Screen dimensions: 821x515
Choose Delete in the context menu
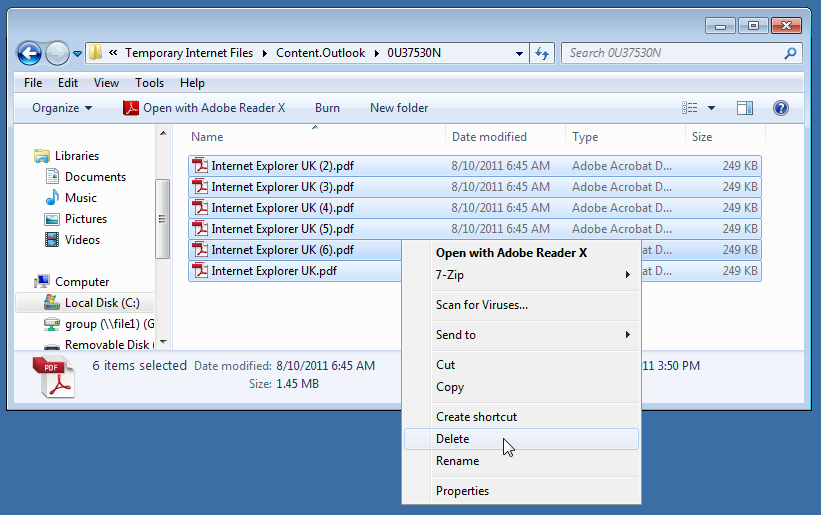pyautogui.click(x=522, y=439)
